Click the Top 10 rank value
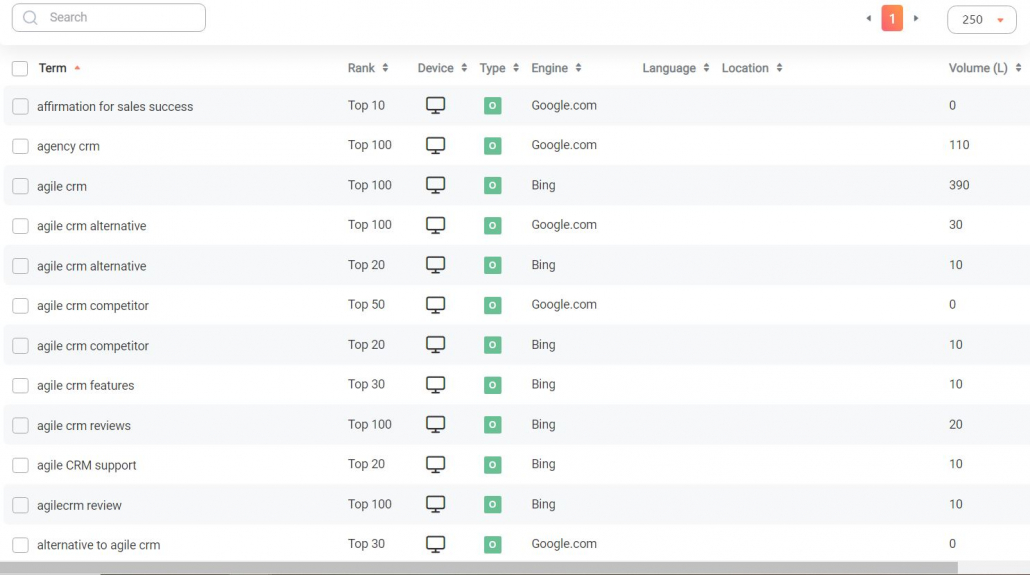Viewport: 1030px width, 575px height. coord(367,105)
